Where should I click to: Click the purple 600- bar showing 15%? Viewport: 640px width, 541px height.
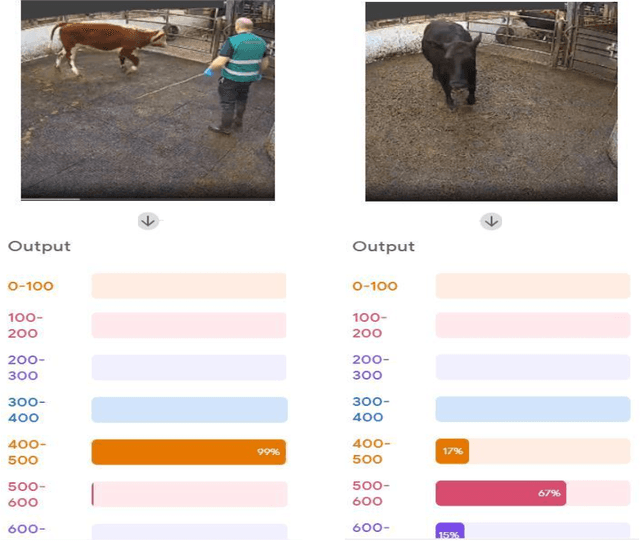449,532
